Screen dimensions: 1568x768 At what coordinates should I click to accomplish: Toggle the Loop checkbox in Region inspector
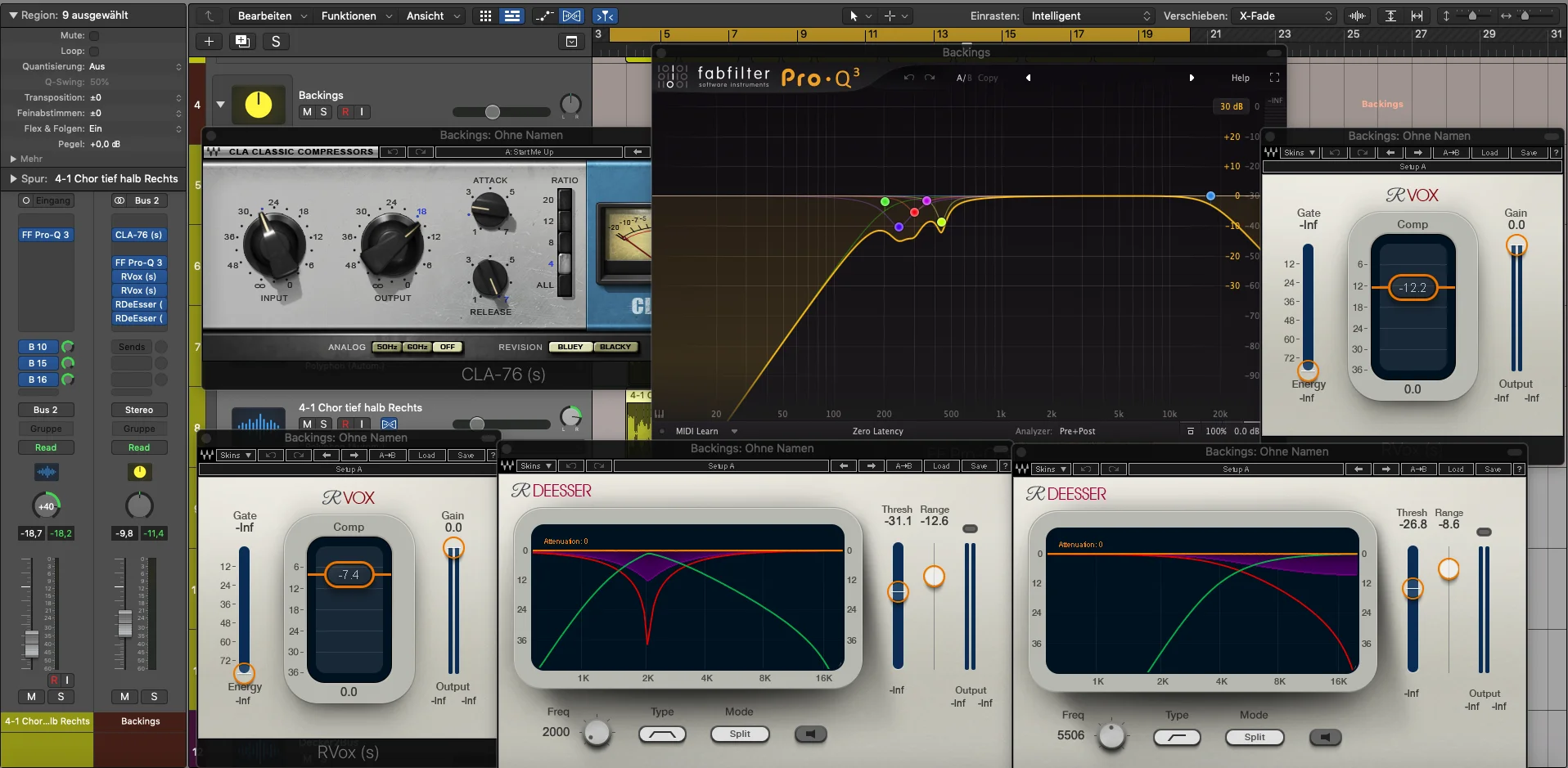94,52
